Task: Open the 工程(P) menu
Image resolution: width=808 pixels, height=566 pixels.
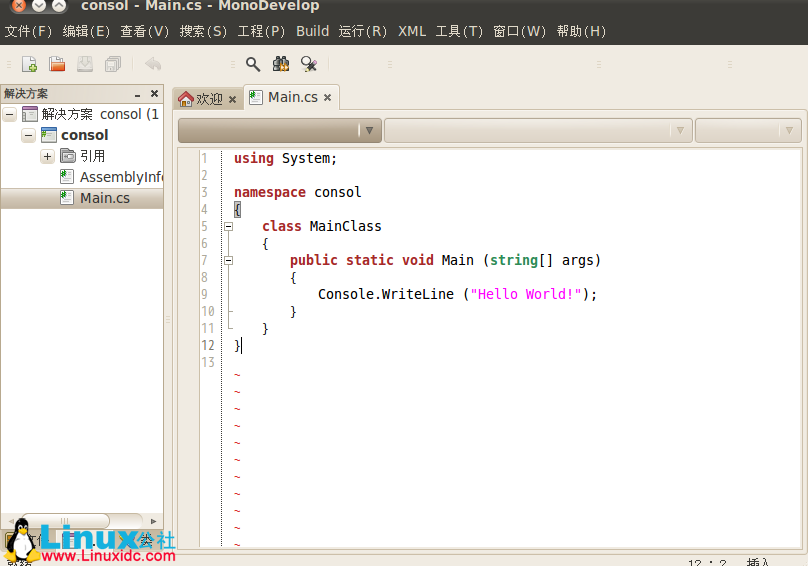Action: coord(261,31)
